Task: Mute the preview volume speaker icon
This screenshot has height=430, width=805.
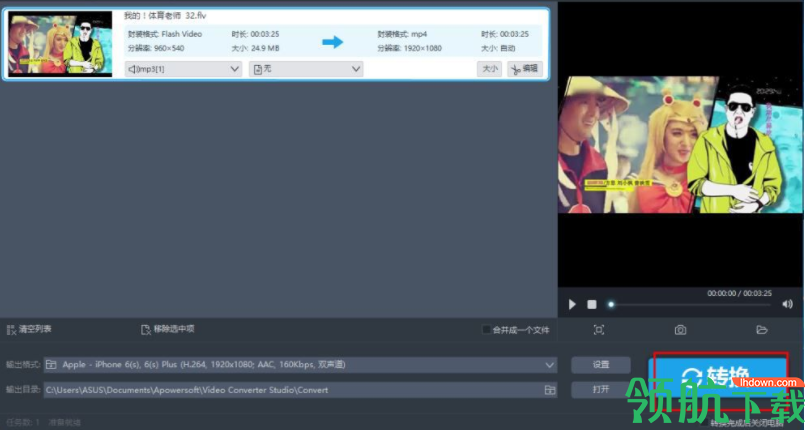Action: click(788, 304)
